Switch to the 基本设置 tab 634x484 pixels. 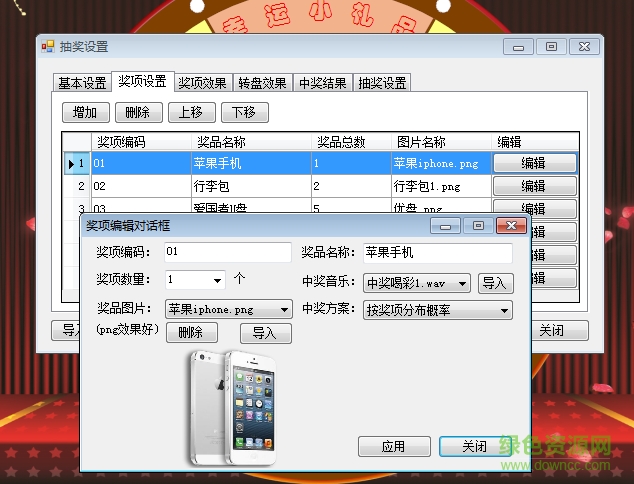pyautogui.click(x=82, y=83)
